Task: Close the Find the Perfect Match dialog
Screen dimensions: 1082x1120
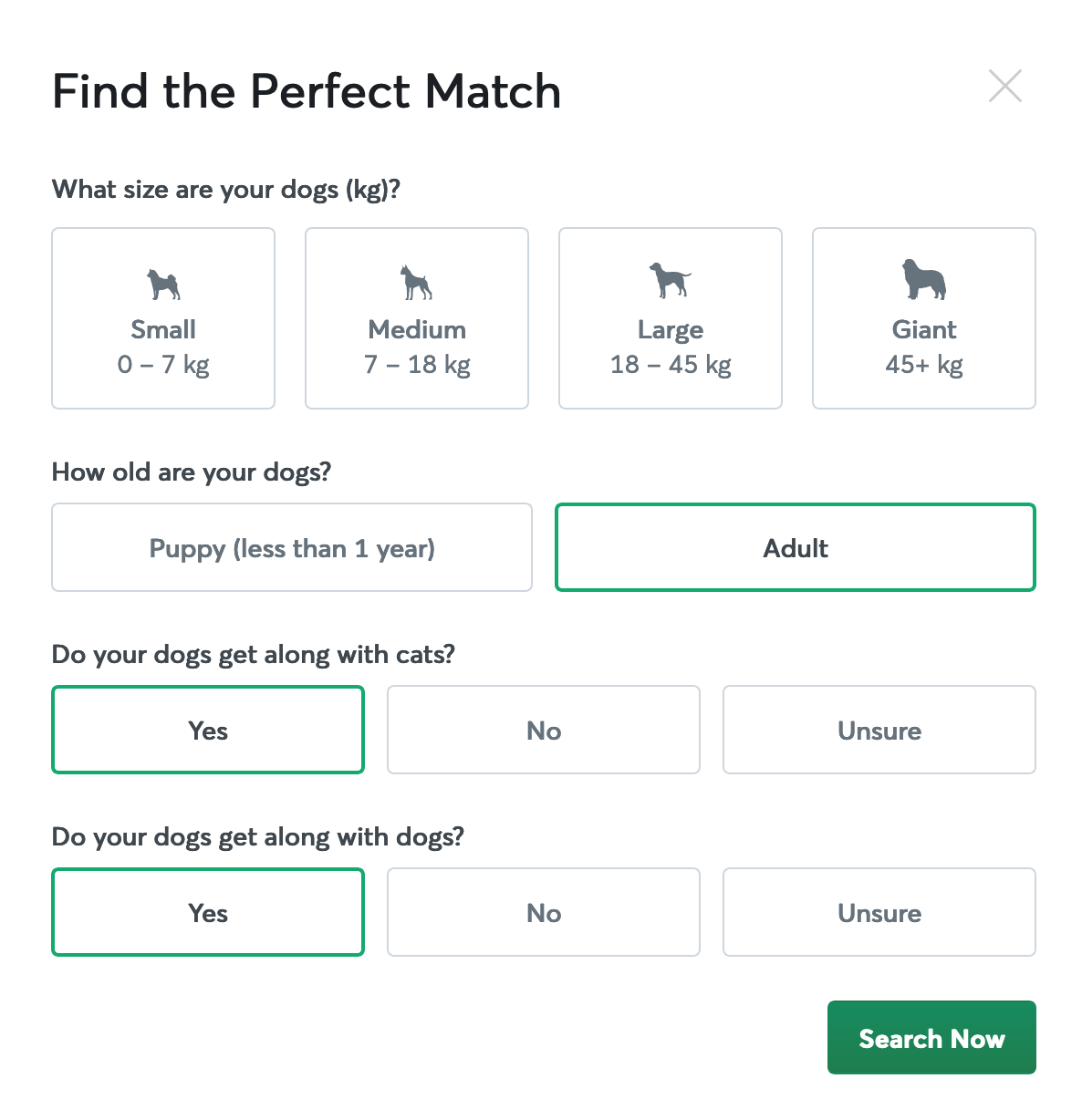Action: click(x=1005, y=86)
